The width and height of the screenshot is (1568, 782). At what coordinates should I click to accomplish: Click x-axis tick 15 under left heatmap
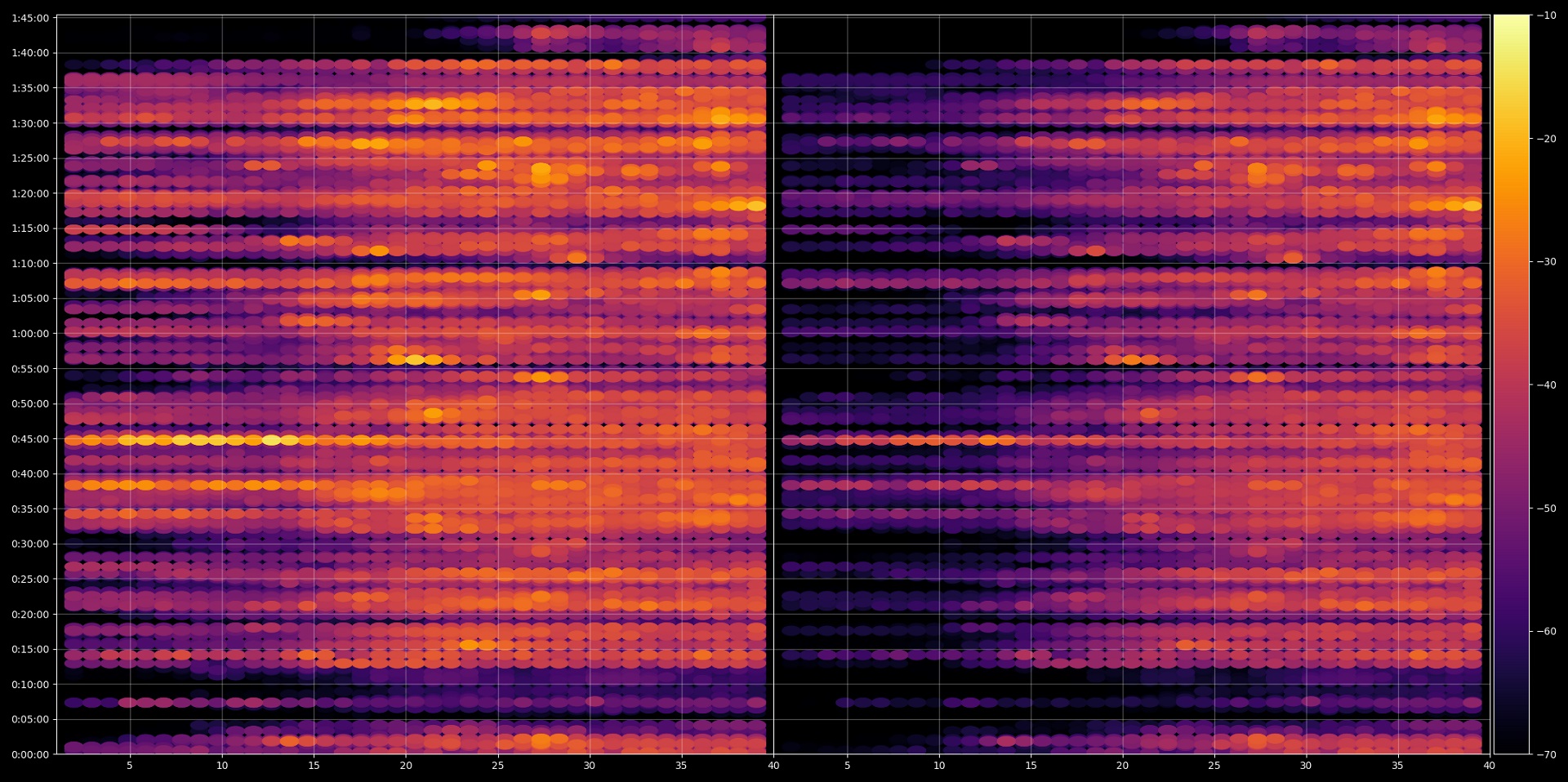(x=314, y=766)
